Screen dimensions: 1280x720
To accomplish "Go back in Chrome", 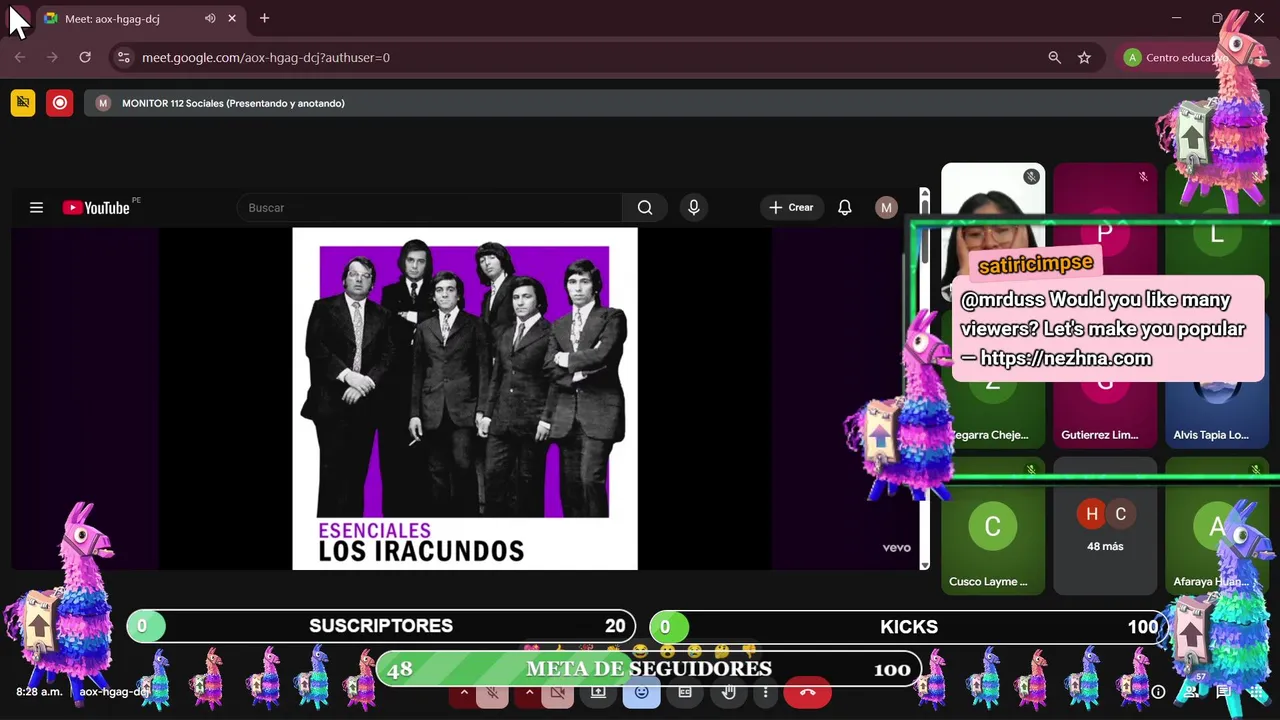I will pyautogui.click(x=20, y=57).
